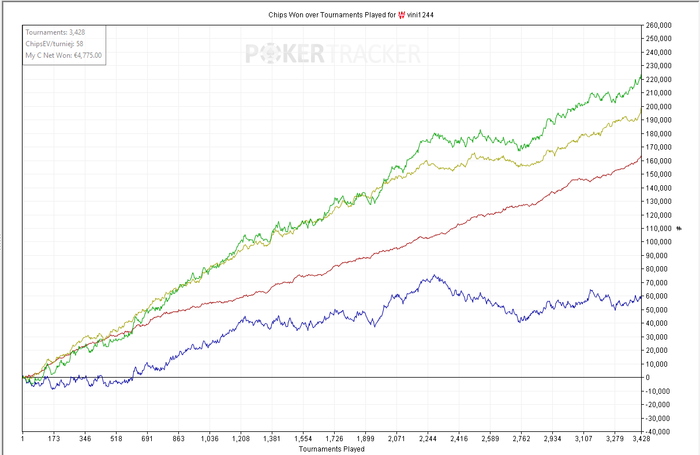Image resolution: width=700 pixels, height=455 pixels.
Task: Click y-axis label 260,000
Action: click(x=659, y=25)
